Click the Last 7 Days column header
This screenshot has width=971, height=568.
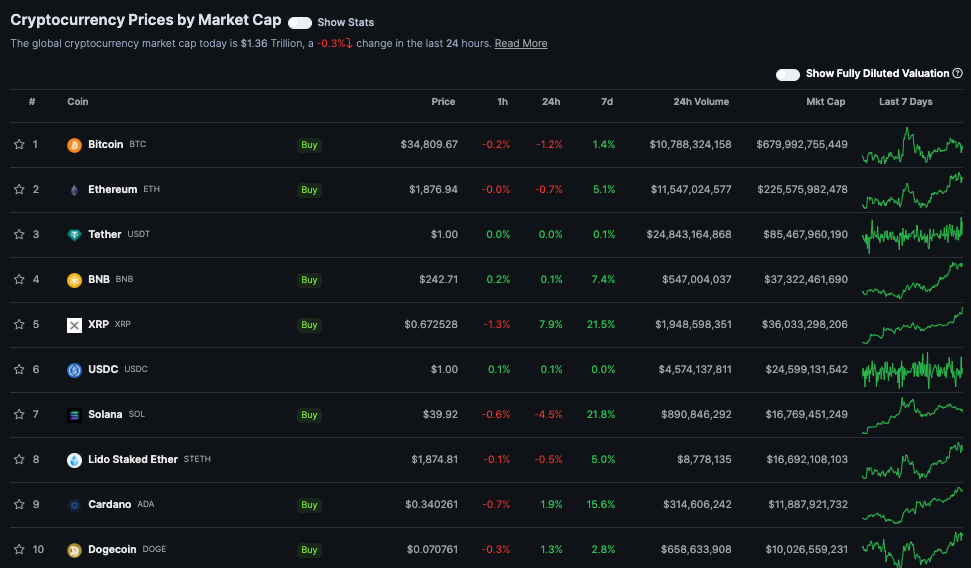(x=905, y=102)
